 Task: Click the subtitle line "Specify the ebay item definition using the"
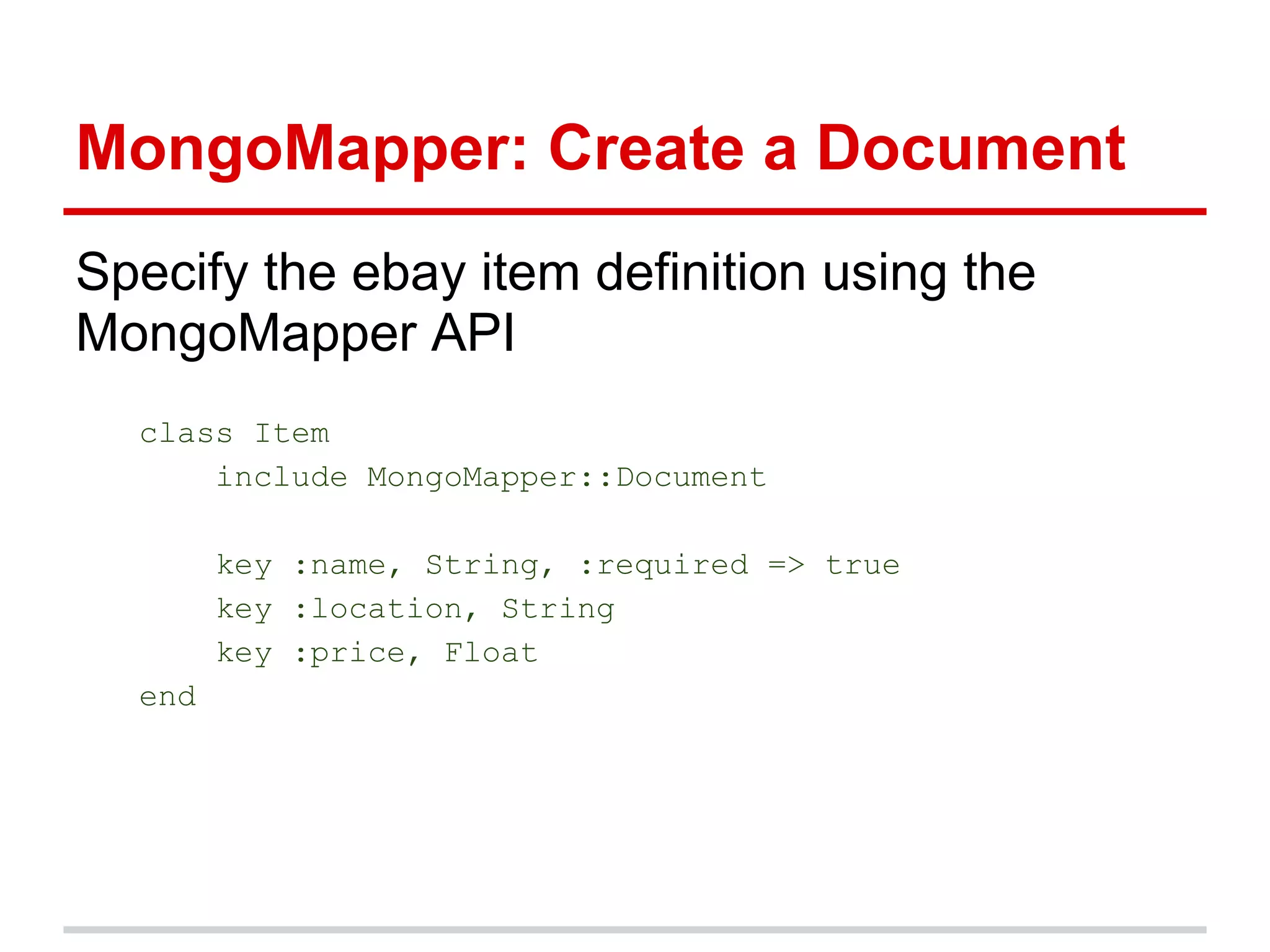tap(556, 273)
